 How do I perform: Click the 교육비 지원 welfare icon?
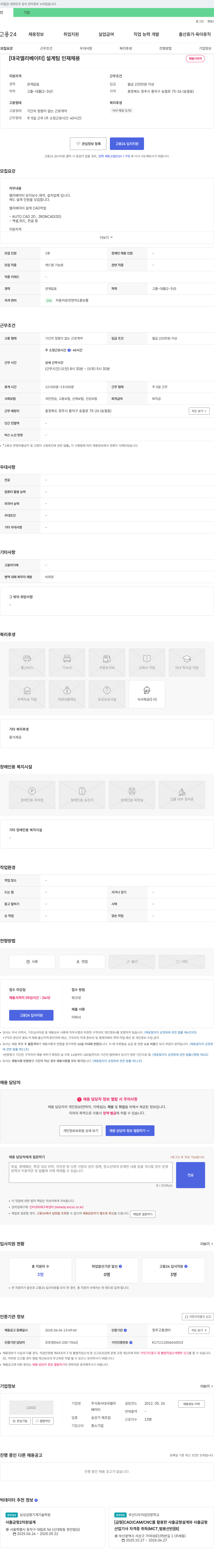(x=147, y=662)
